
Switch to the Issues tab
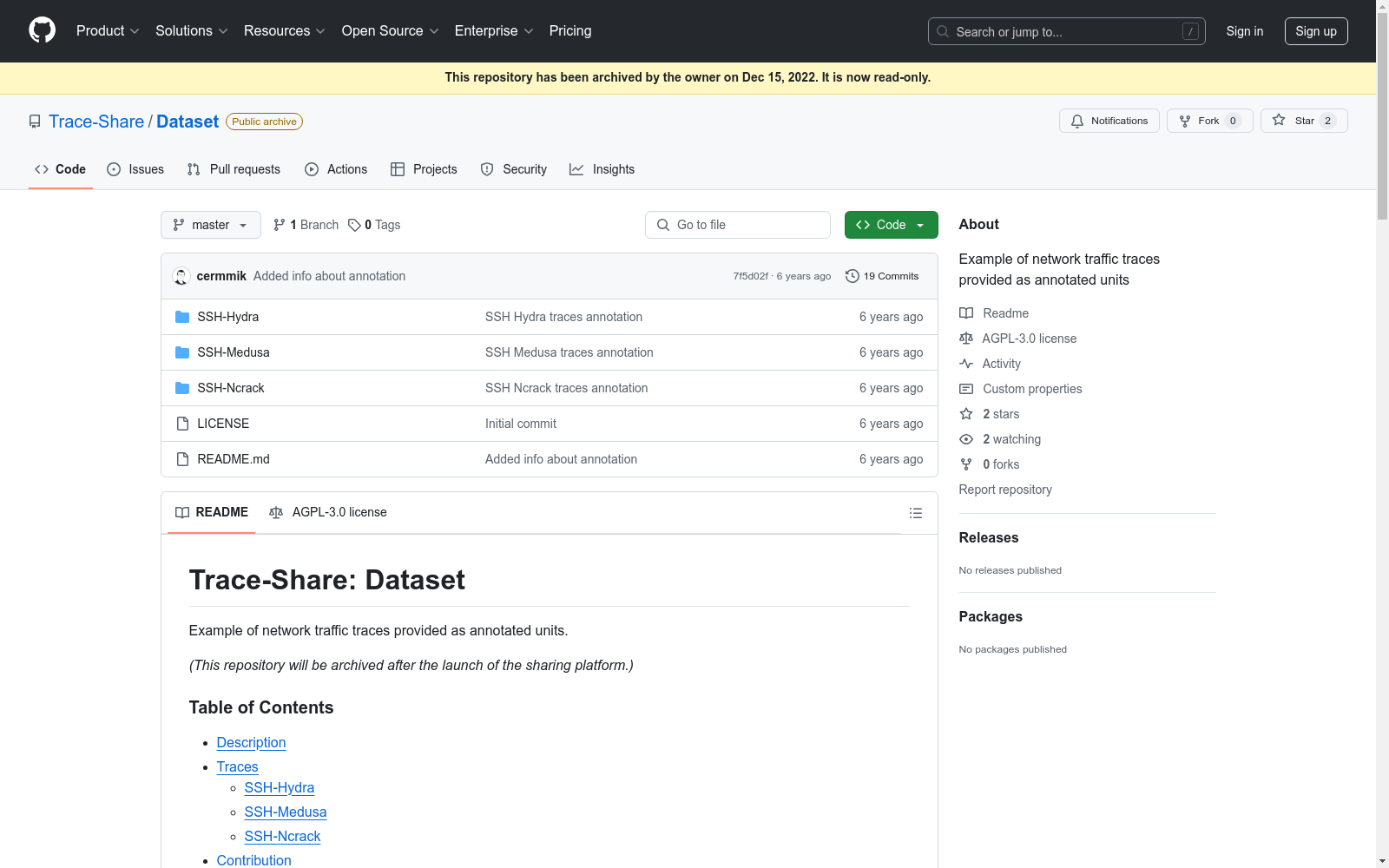pyautogui.click(x=135, y=169)
